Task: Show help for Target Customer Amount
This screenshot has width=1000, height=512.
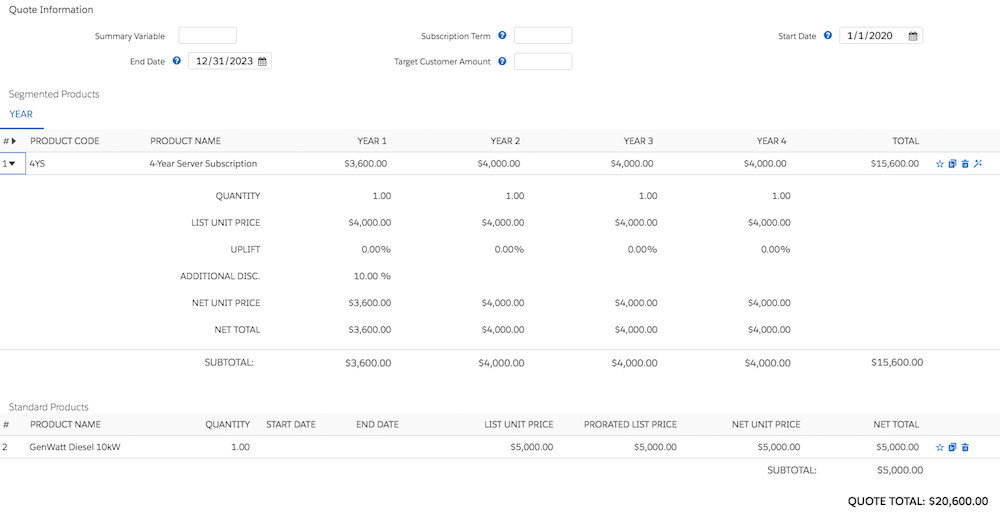Action: coord(502,61)
